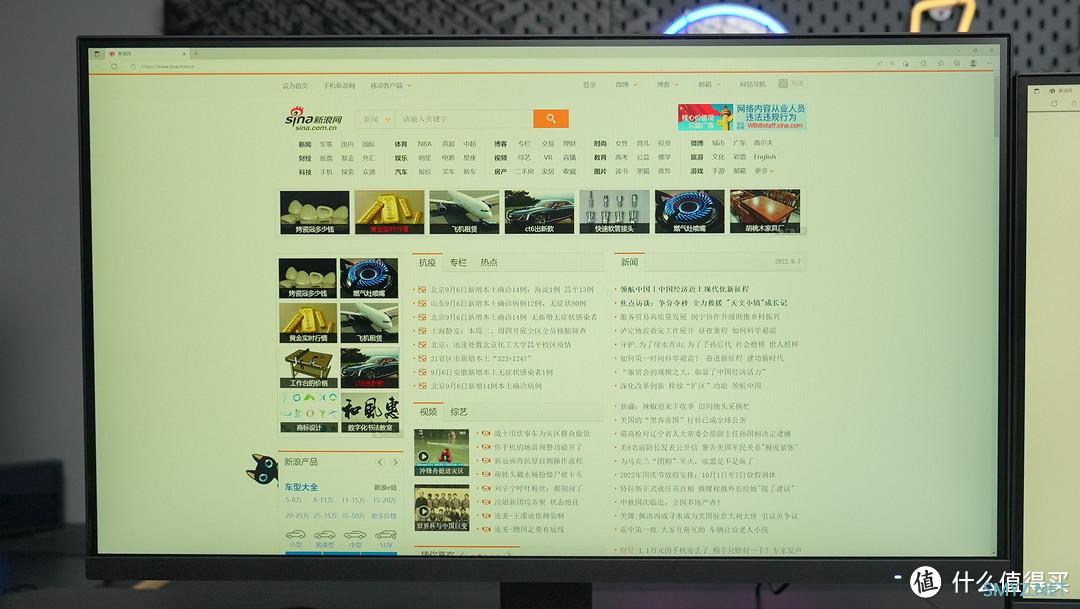Open the search category 新闻 dropdown

[375, 118]
